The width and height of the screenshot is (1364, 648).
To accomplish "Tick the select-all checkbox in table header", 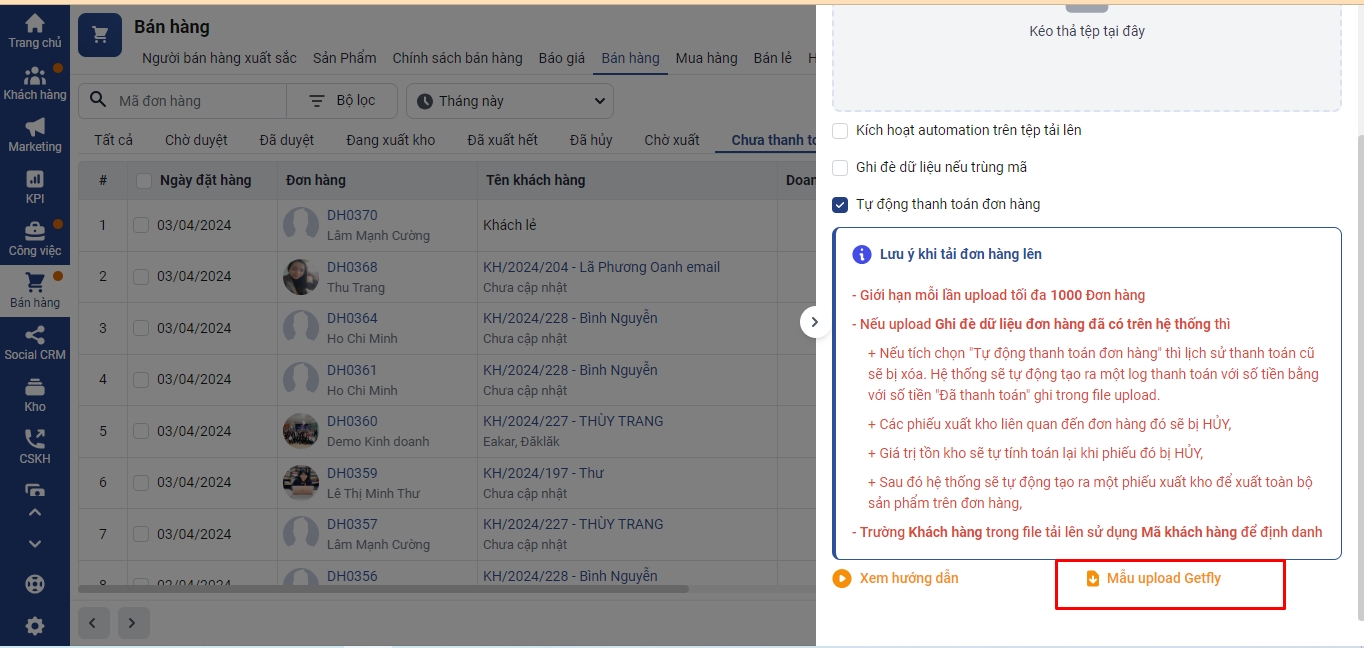I will coord(144,181).
